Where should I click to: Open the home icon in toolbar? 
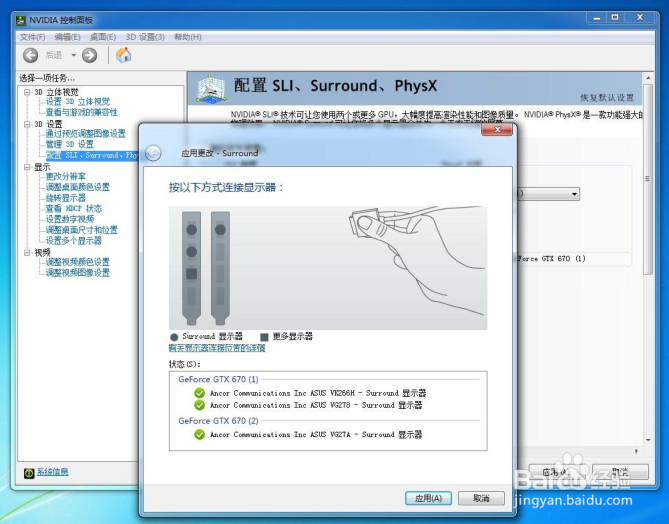pos(123,55)
